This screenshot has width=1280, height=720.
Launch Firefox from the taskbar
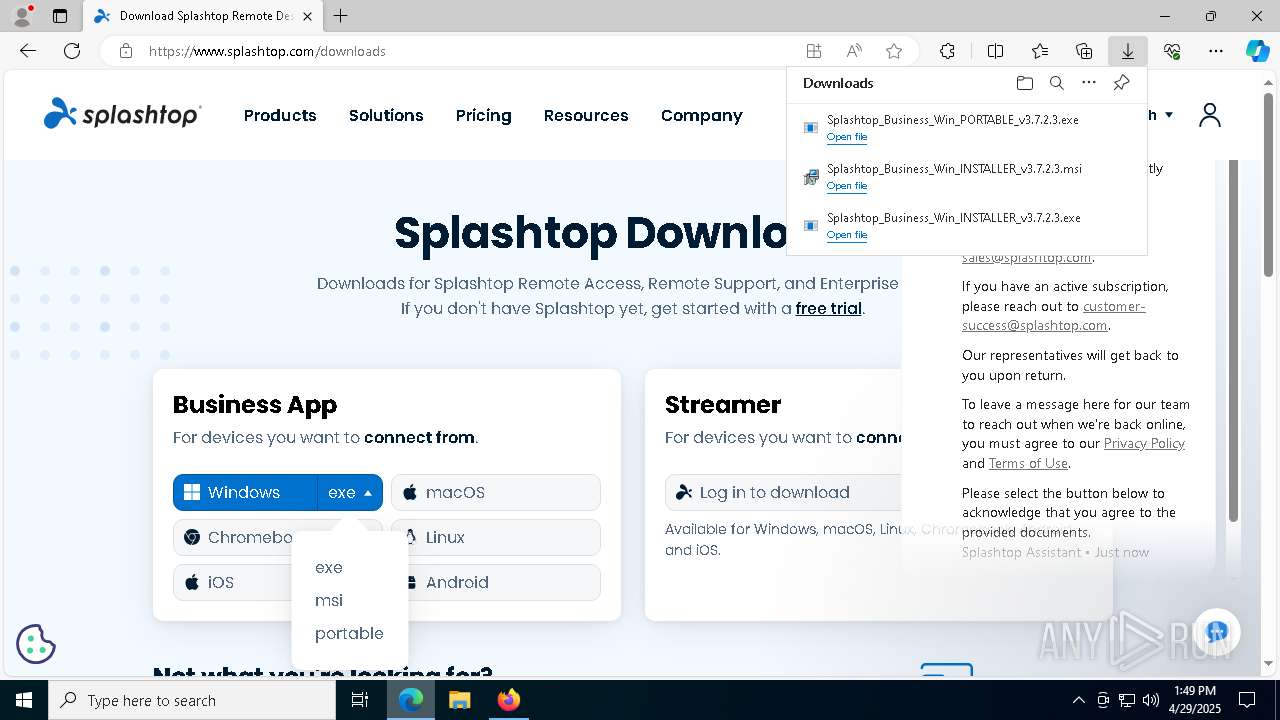tap(508, 700)
